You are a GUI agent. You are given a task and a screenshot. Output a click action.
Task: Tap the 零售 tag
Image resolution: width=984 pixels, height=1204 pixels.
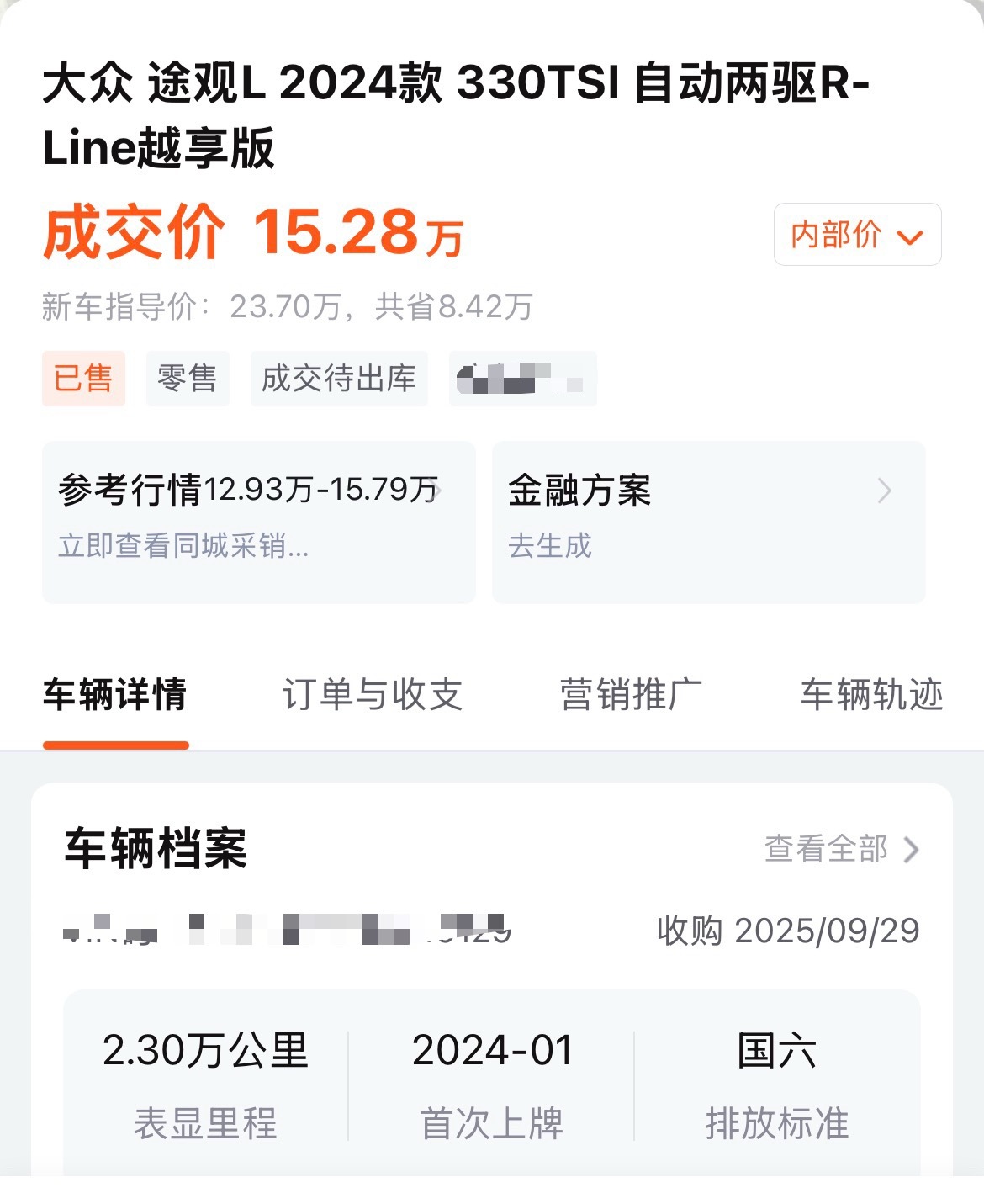pyautogui.click(x=187, y=379)
